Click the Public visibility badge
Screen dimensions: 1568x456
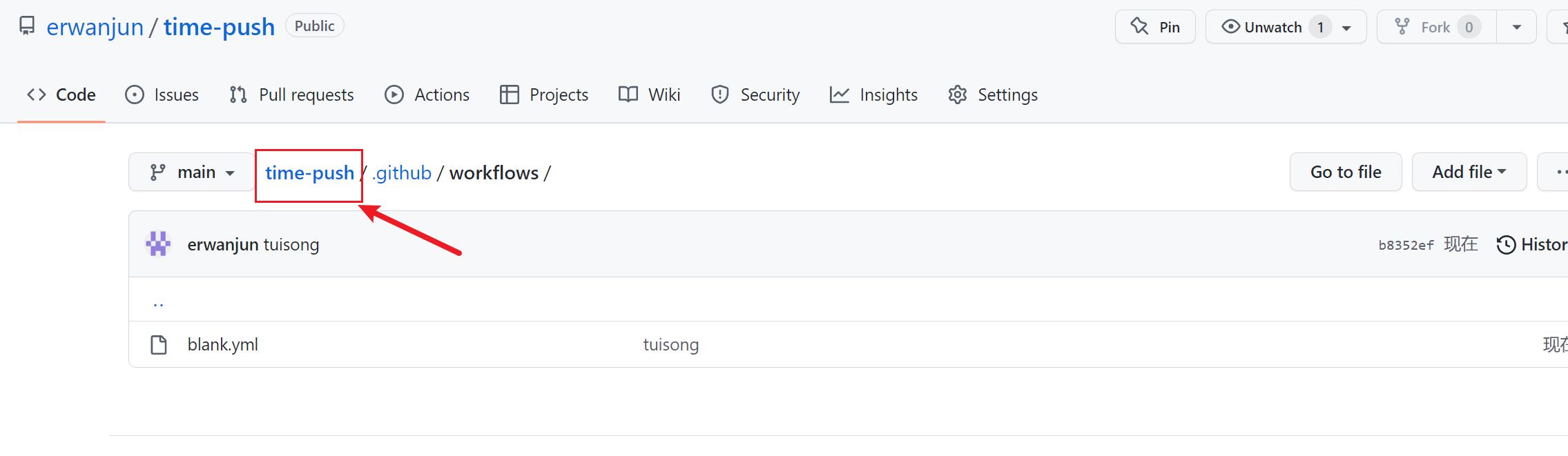coord(314,26)
